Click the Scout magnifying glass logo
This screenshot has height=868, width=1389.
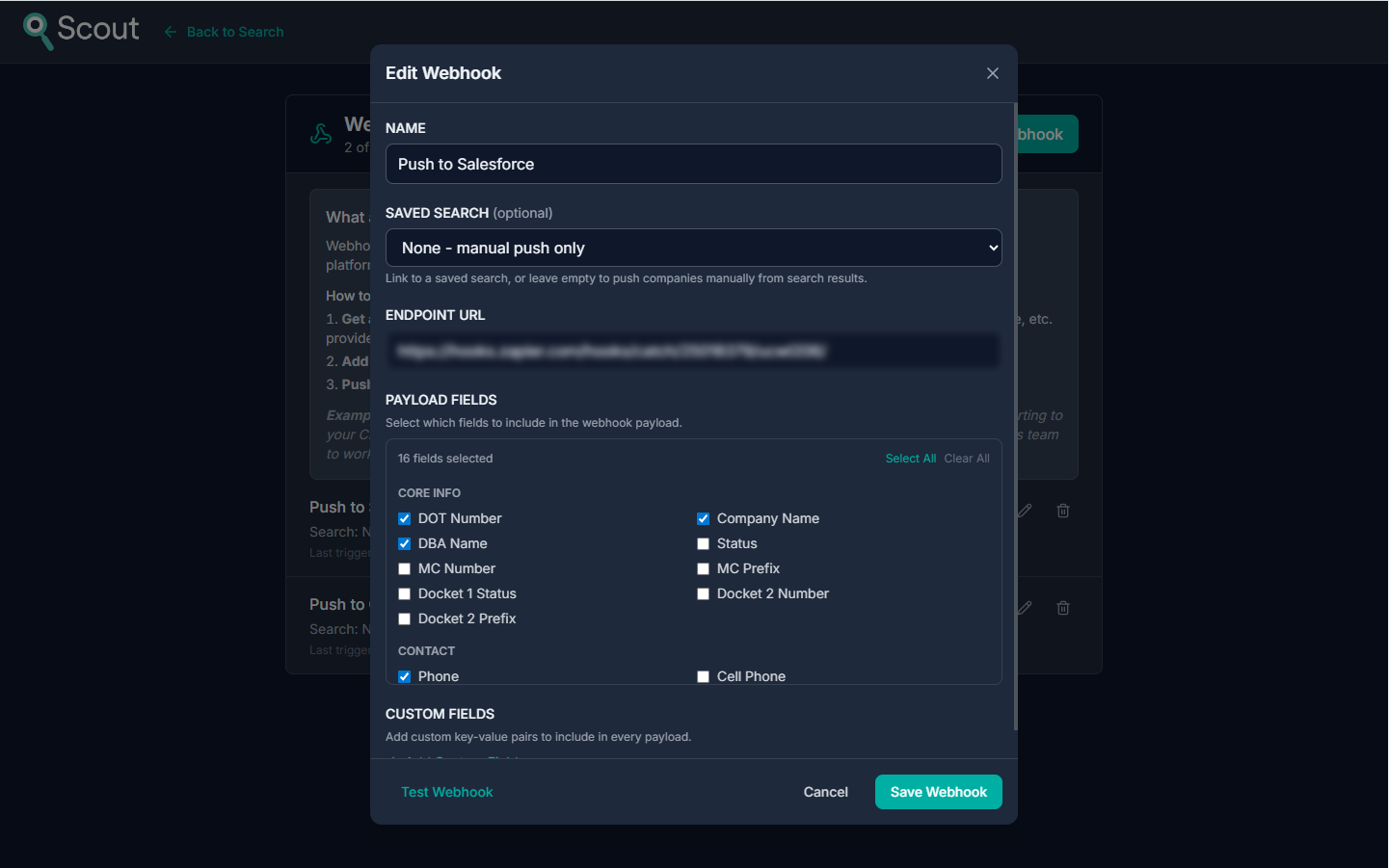39,30
